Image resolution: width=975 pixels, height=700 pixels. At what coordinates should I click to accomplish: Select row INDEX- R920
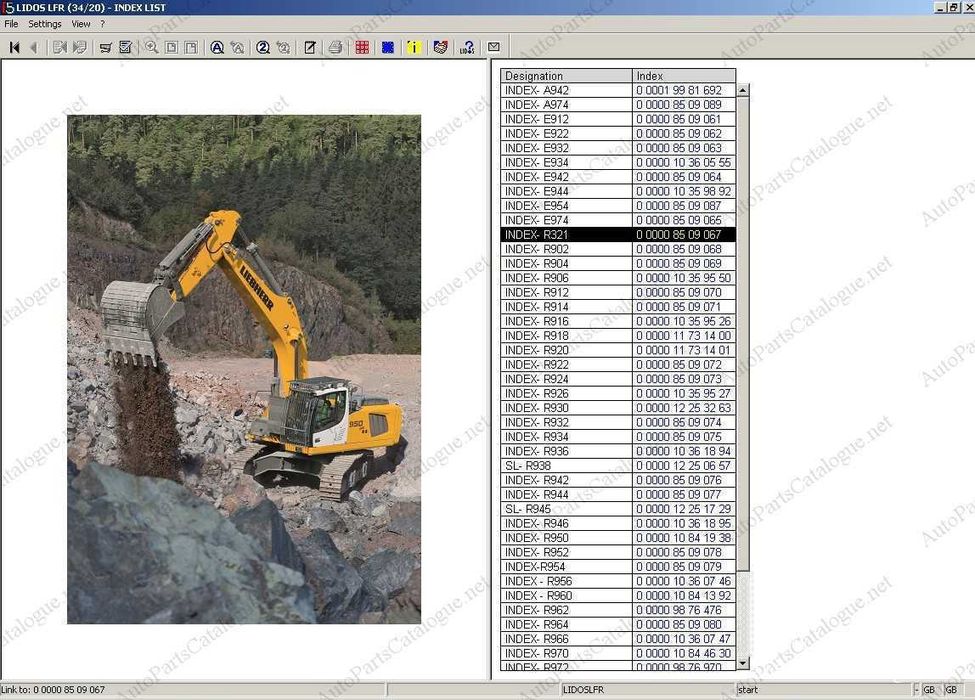point(618,350)
